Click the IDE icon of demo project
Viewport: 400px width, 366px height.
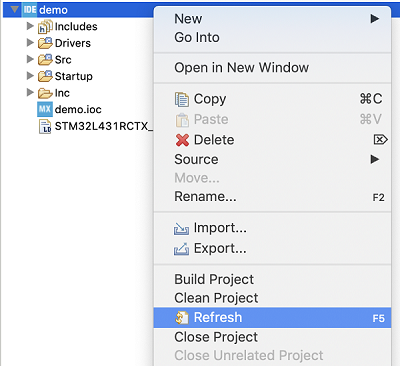[30, 10]
